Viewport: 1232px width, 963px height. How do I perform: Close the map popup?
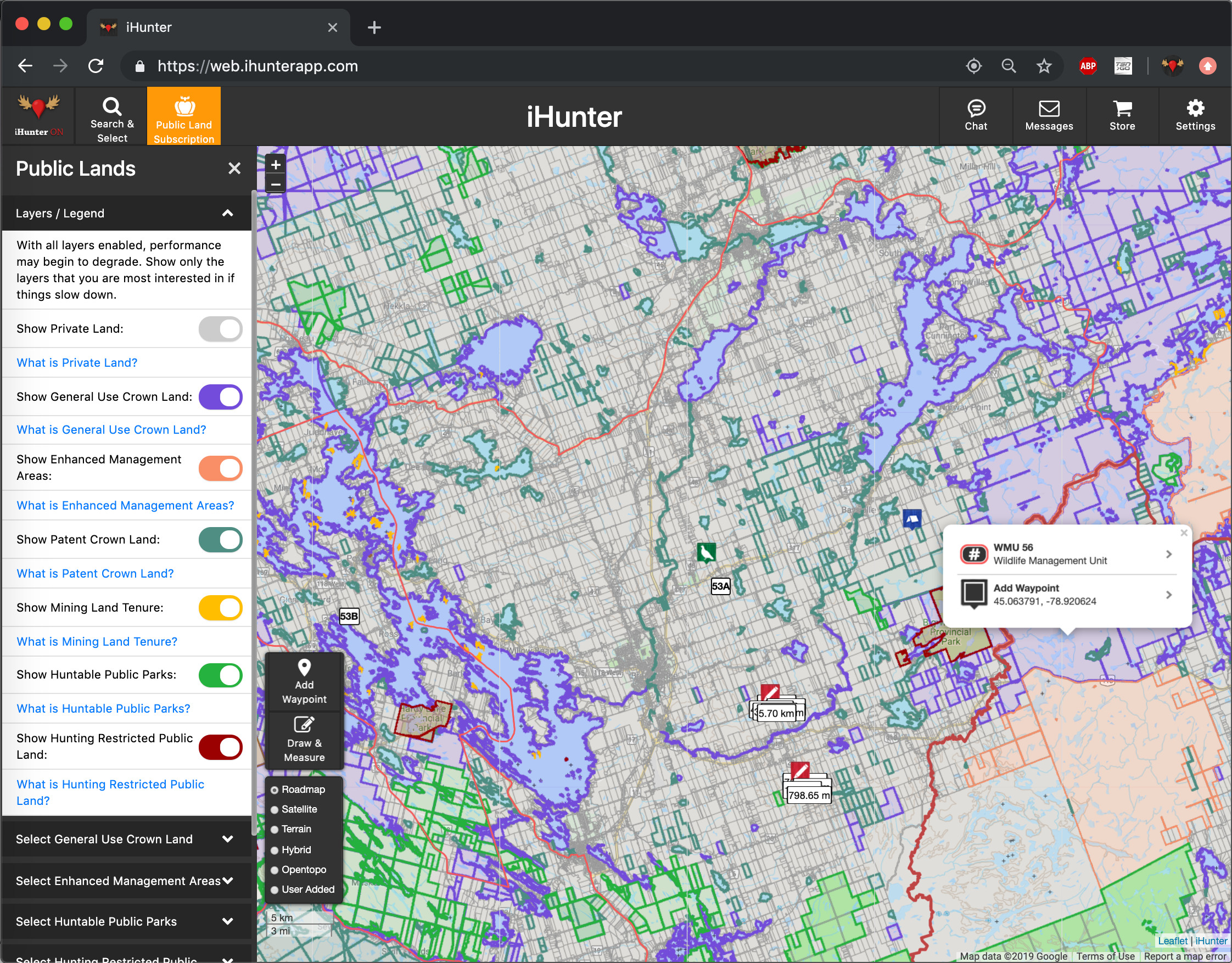coord(1184,533)
